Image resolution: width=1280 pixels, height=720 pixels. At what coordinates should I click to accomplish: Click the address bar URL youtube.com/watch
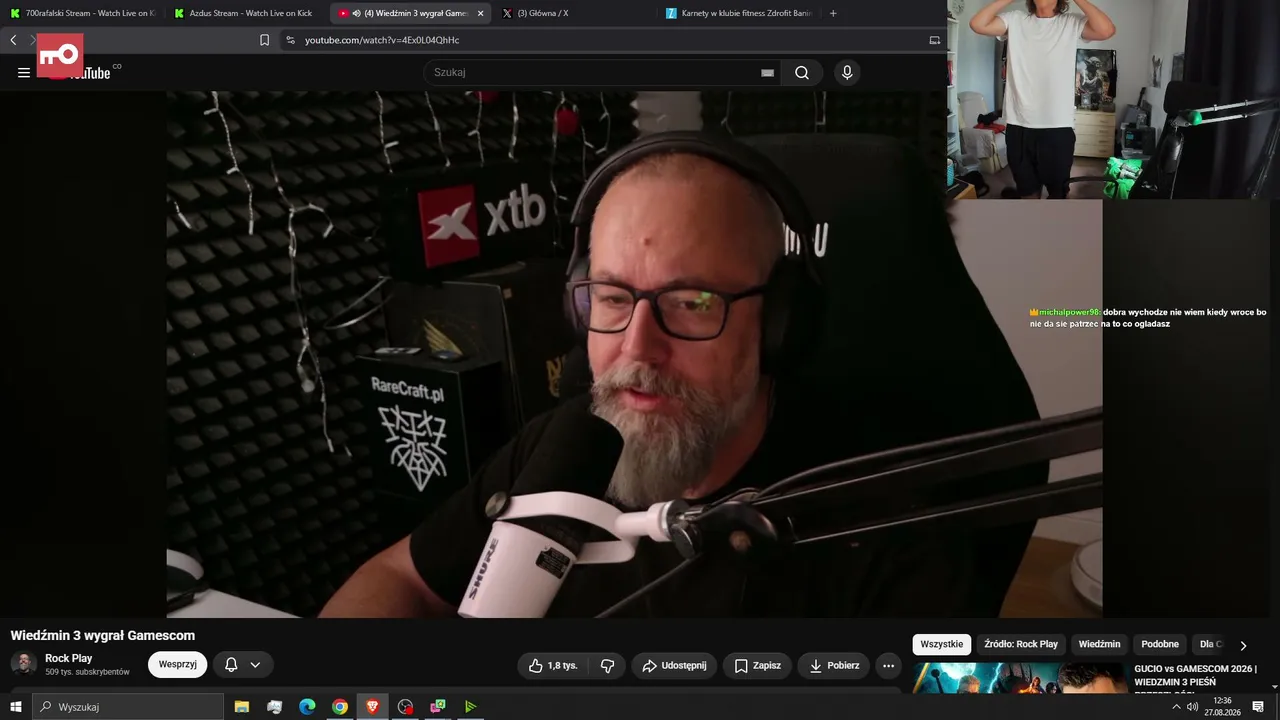[x=382, y=40]
